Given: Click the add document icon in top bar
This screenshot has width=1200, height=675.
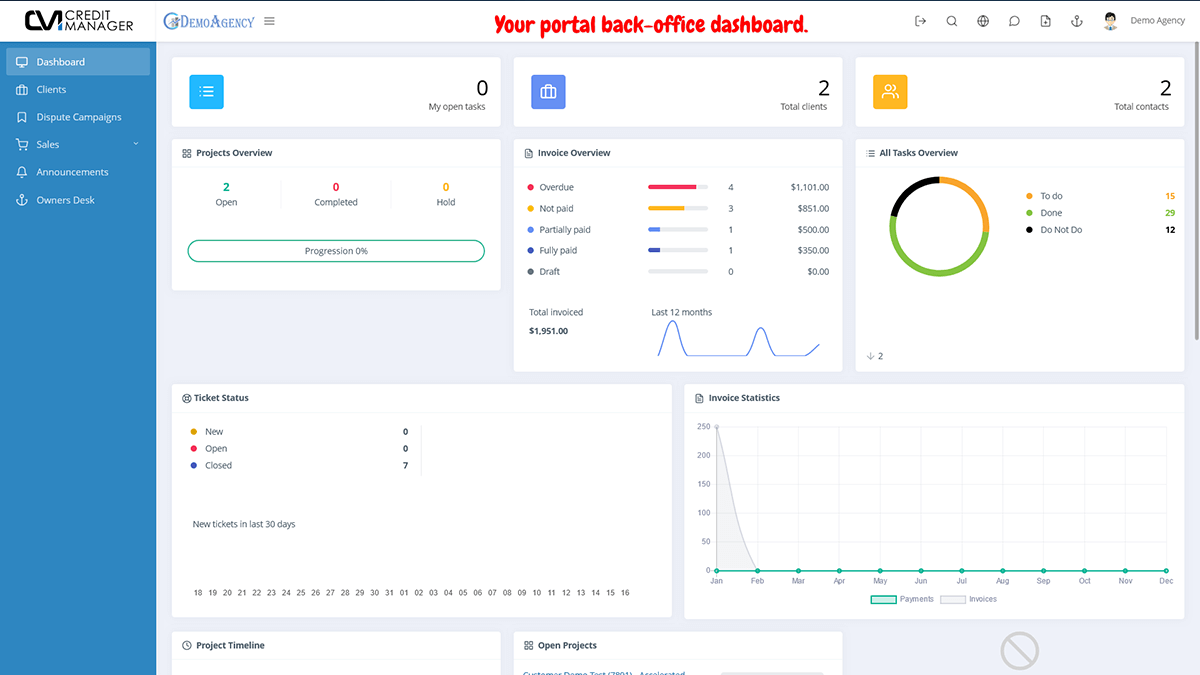Looking at the screenshot, I should tap(1045, 20).
